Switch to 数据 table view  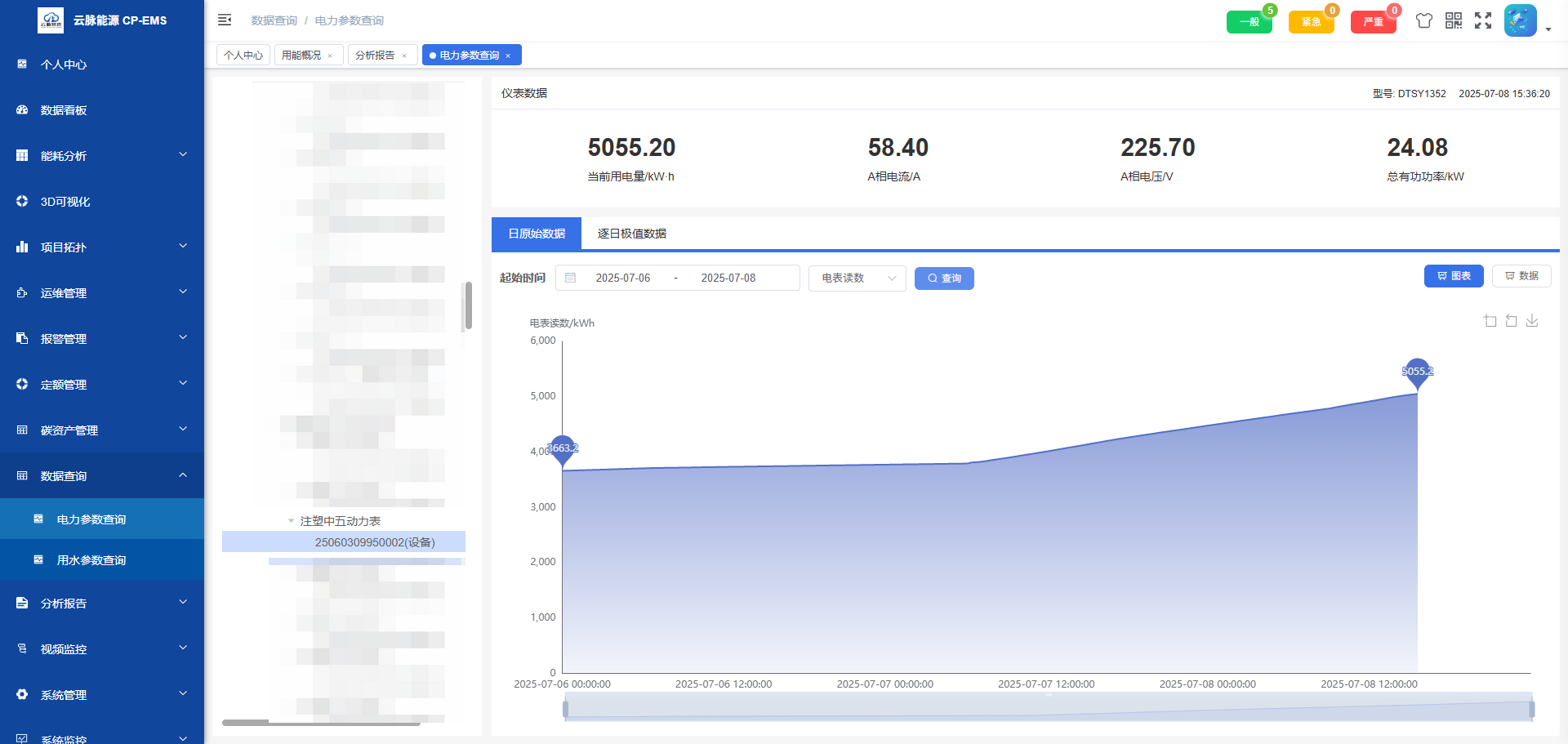1521,276
